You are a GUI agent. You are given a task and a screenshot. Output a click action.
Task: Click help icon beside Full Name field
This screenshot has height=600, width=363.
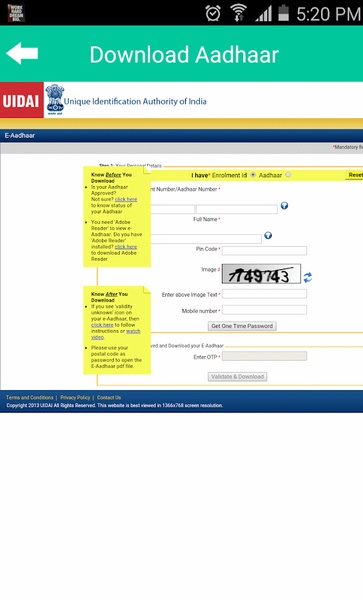click(x=268, y=235)
